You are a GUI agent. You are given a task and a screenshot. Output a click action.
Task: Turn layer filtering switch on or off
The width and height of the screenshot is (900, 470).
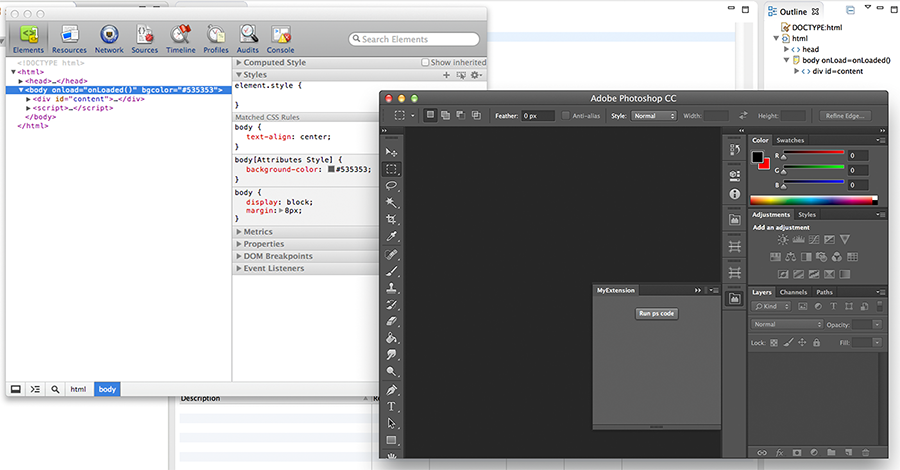pyautogui.click(x=879, y=306)
